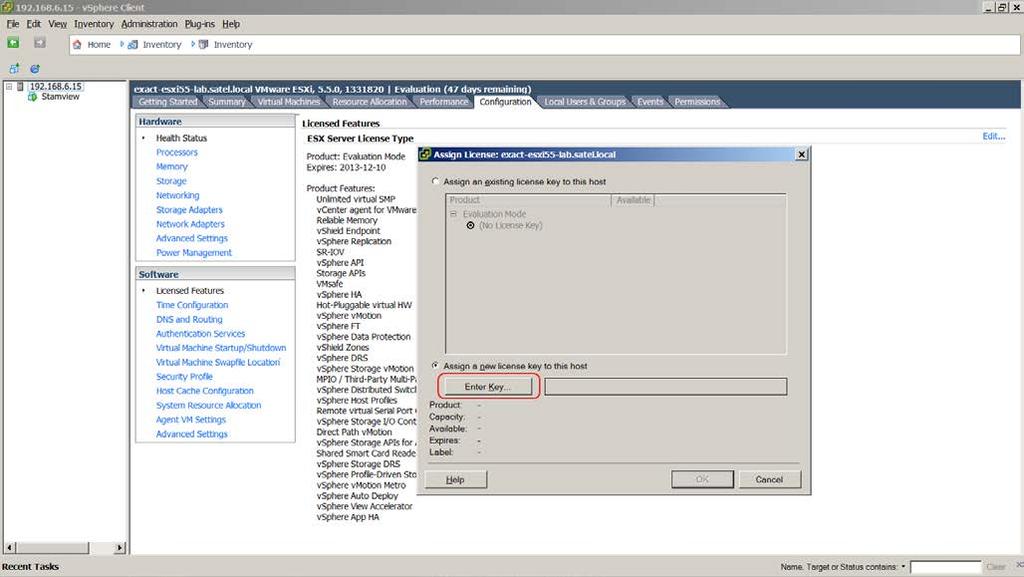Switch to the Events tab

(650, 102)
